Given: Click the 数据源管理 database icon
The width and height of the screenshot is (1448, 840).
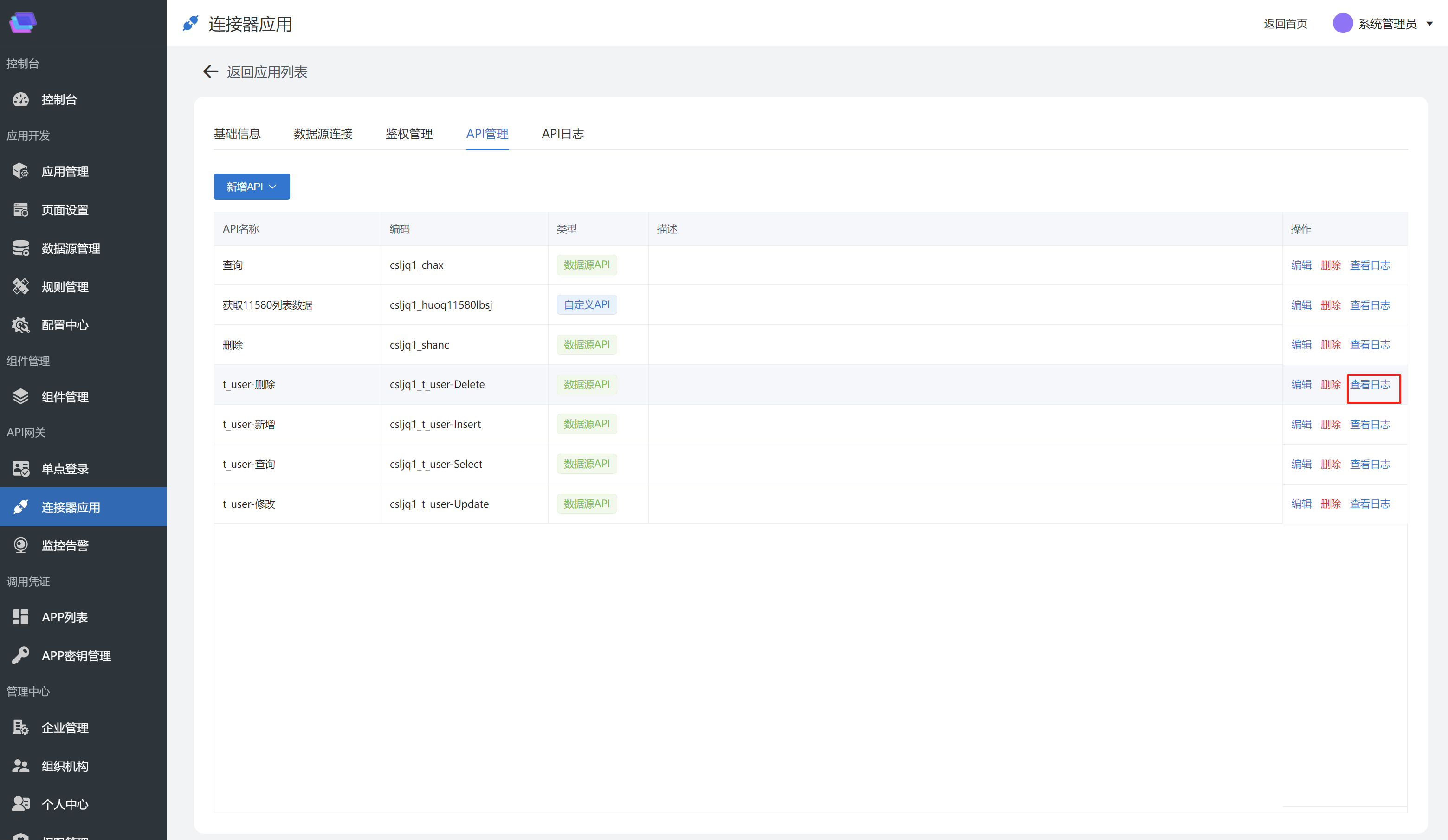Looking at the screenshot, I should [x=21, y=248].
